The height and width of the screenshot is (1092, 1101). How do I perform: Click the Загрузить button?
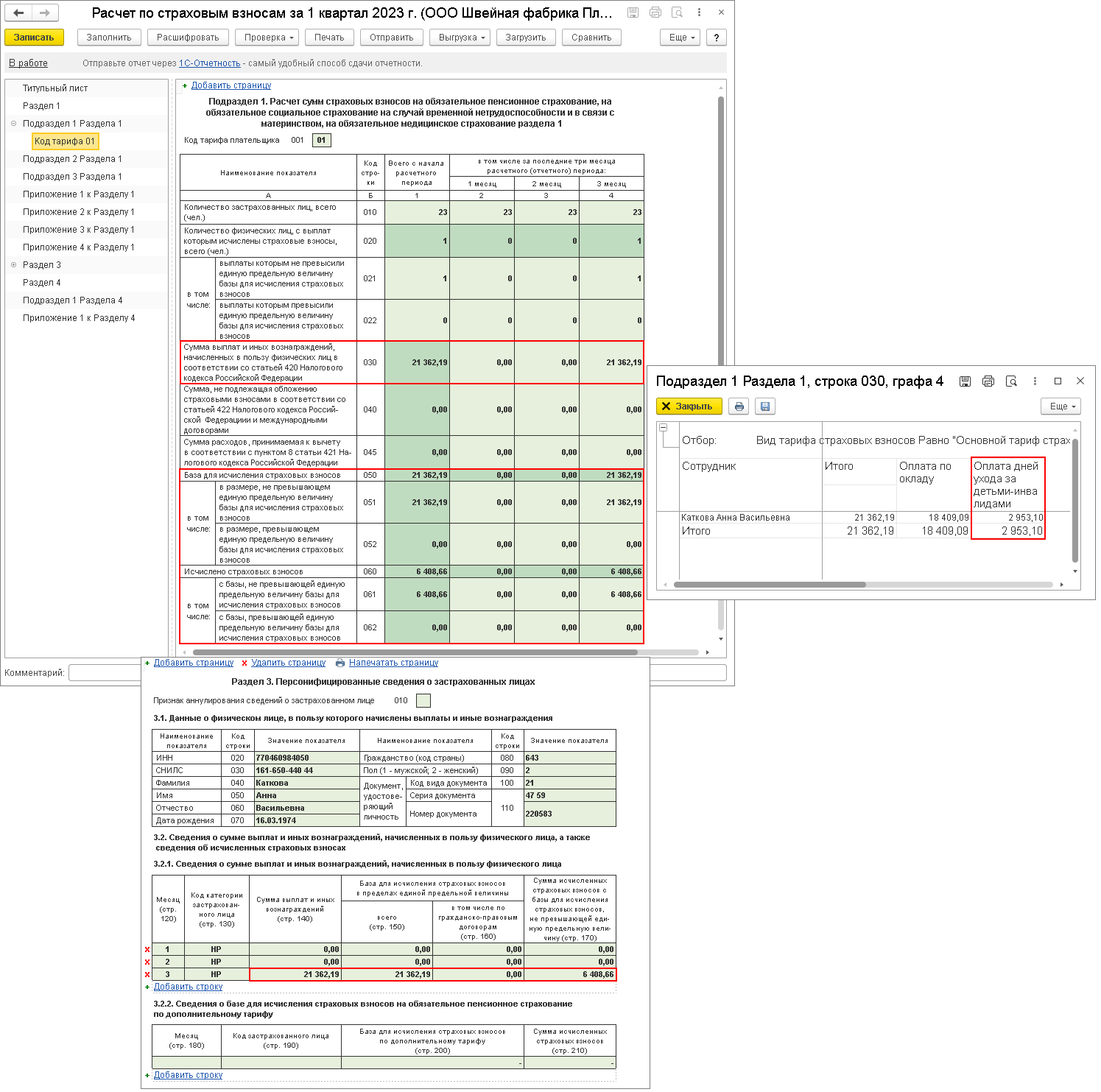(x=526, y=38)
